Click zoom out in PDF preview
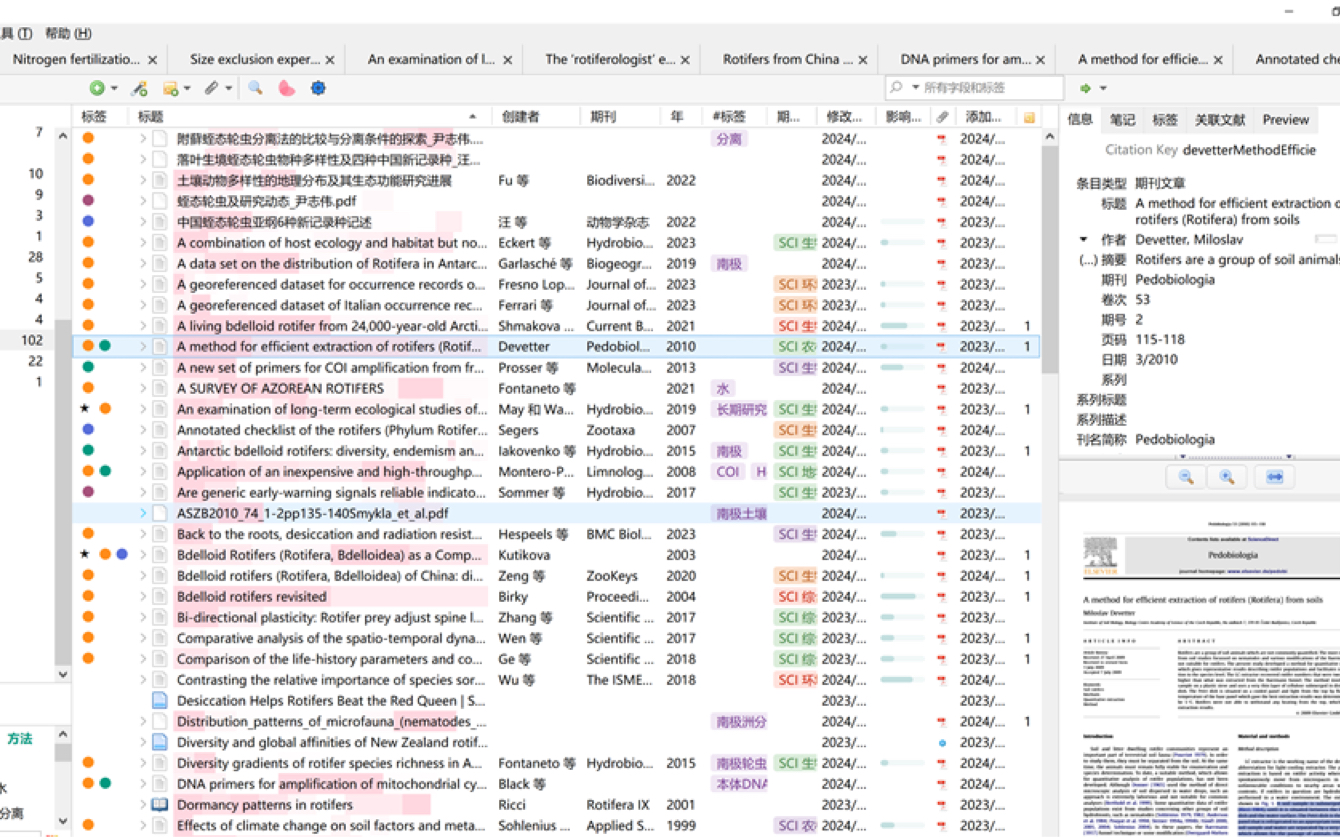 tap(1186, 477)
